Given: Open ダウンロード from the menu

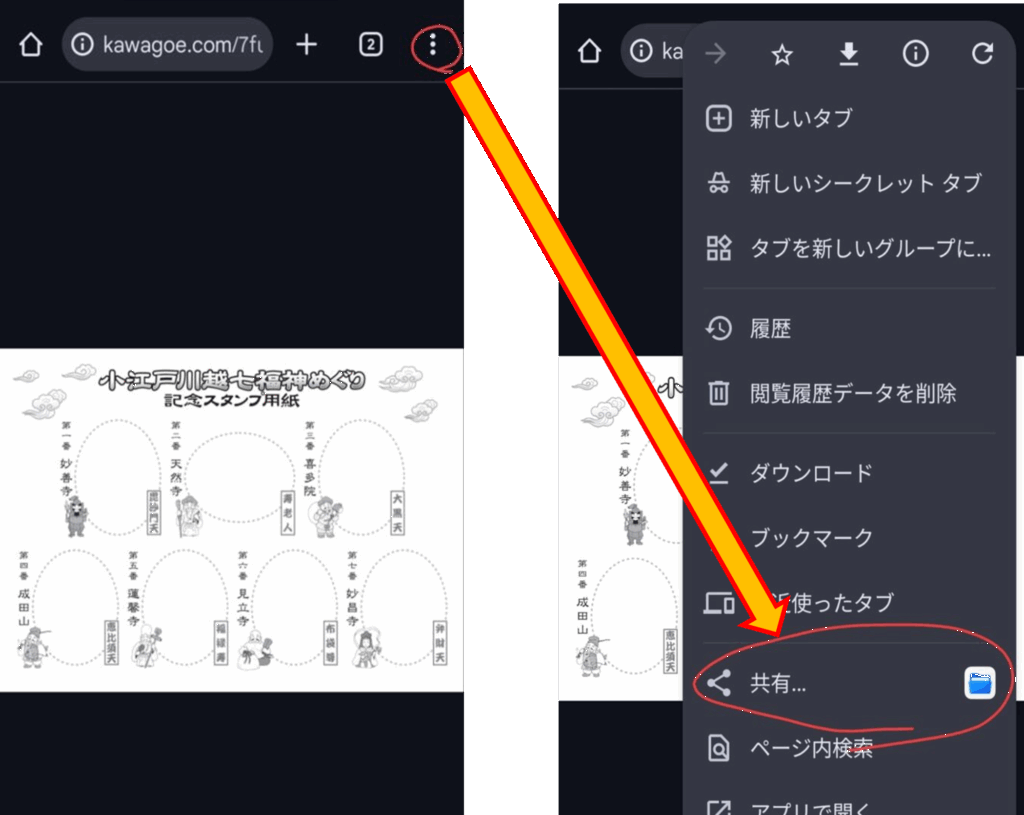Looking at the screenshot, I should click(810, 473).
